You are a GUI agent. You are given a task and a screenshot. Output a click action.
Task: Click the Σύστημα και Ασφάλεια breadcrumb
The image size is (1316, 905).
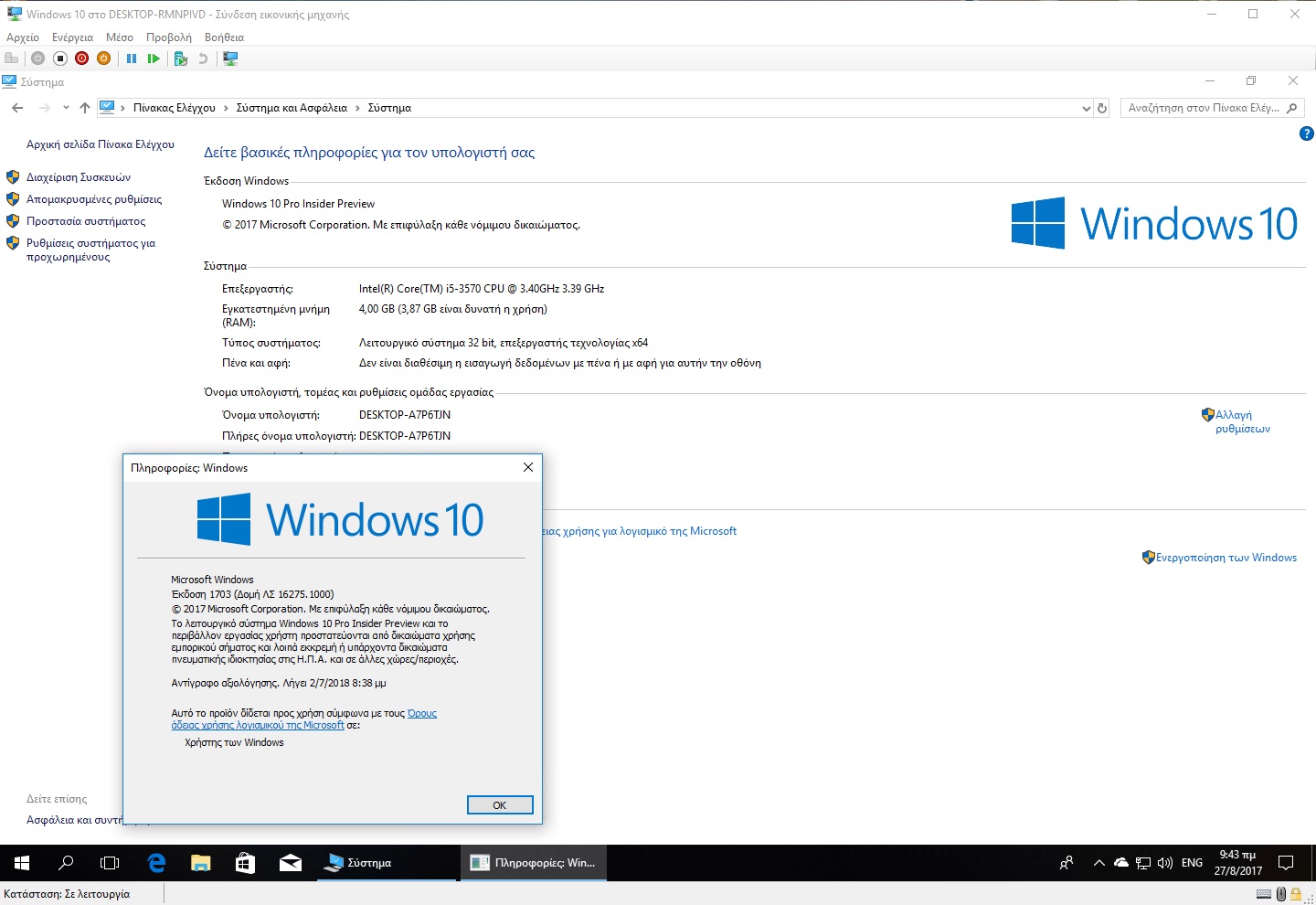[x=292, y=108]
